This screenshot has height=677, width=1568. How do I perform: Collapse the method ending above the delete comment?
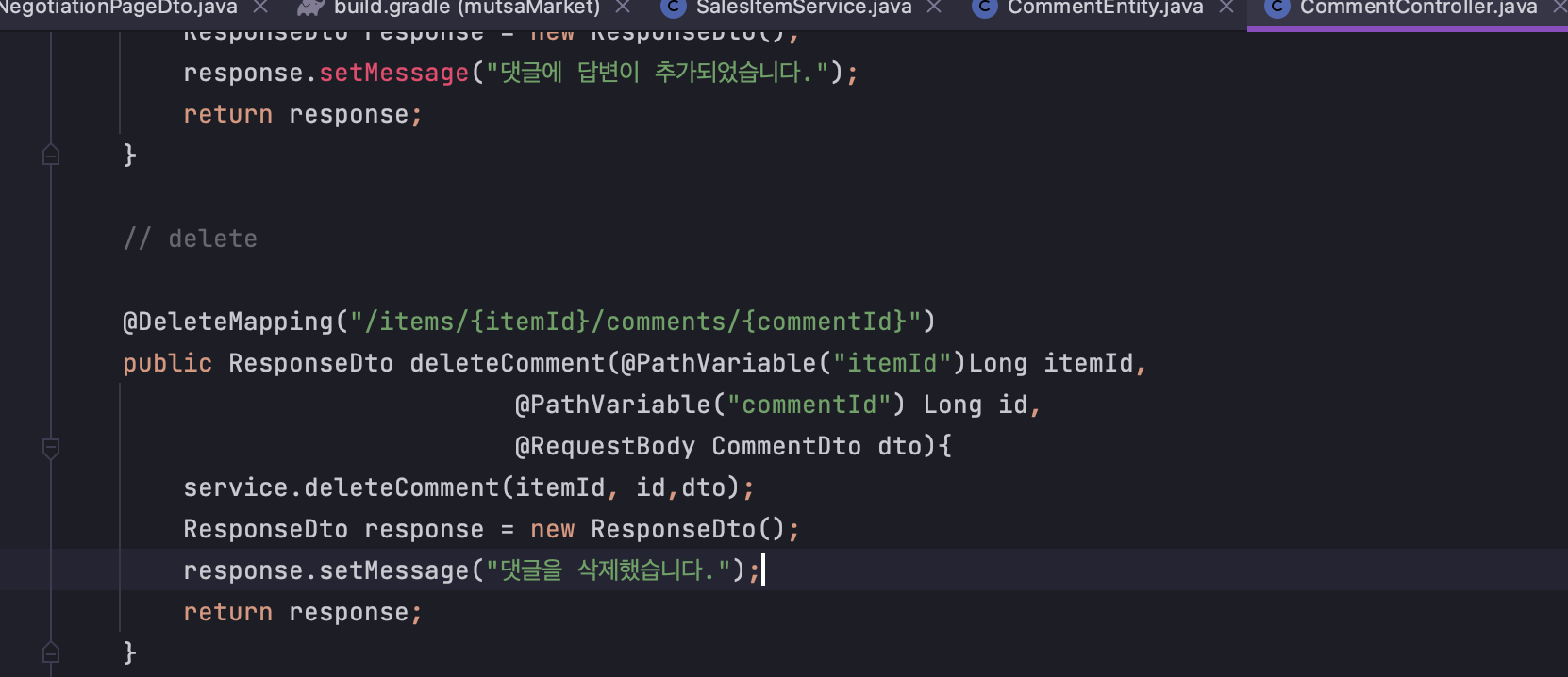click(51, 156)
